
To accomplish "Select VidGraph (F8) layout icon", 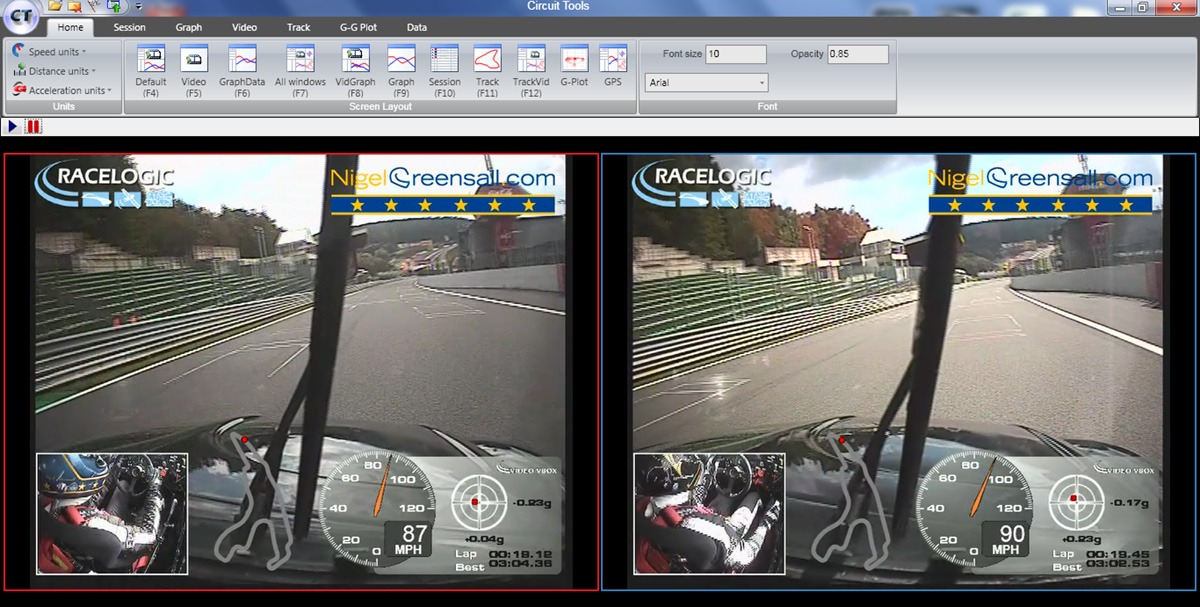I will [355, 60].
